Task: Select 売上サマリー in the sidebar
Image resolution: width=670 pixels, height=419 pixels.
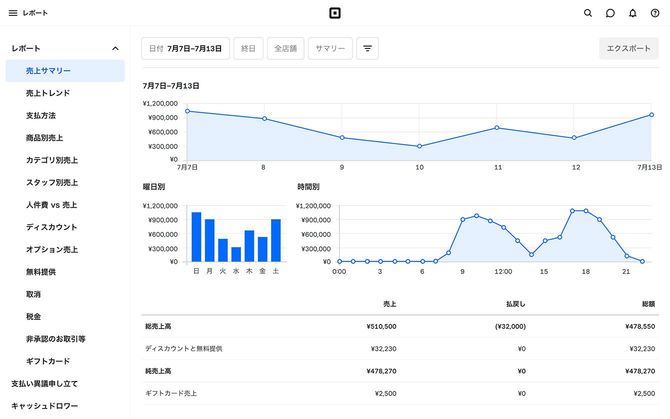Action: tap(65, 71)
